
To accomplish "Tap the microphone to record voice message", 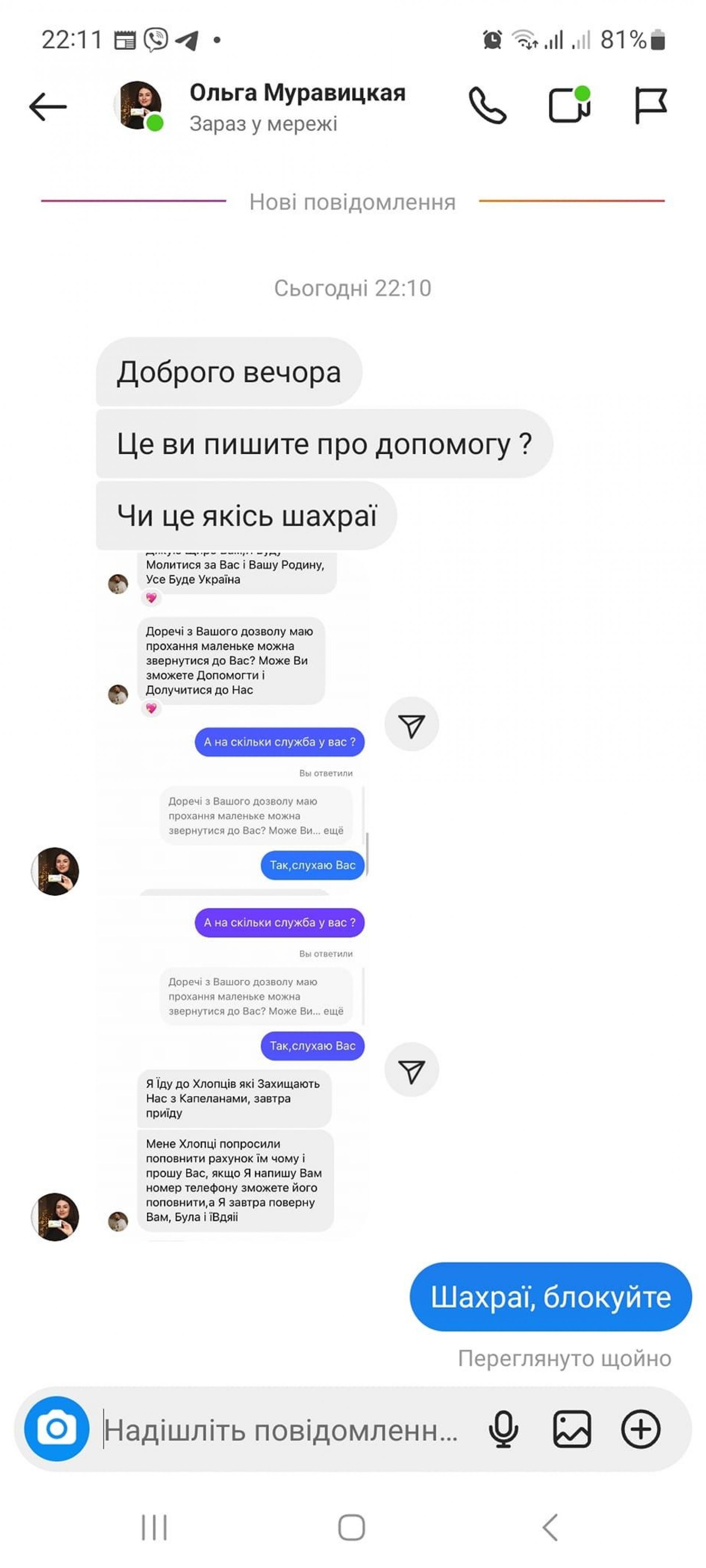I will tap(503, 1429).
